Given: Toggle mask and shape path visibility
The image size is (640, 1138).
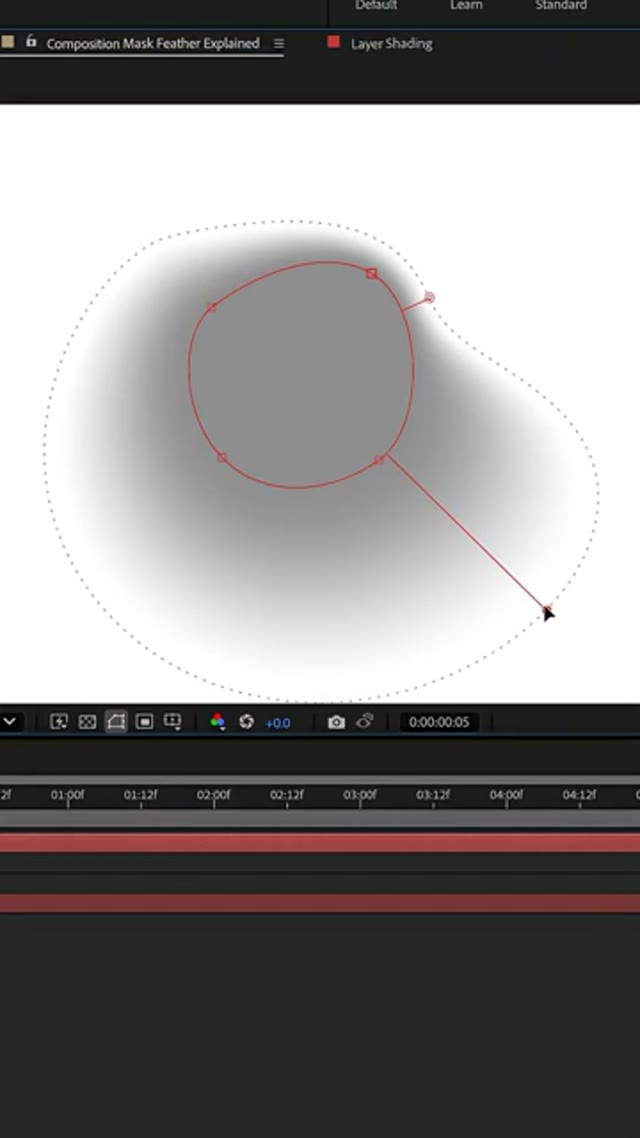Looking at the screenshot, I should 116,721.
